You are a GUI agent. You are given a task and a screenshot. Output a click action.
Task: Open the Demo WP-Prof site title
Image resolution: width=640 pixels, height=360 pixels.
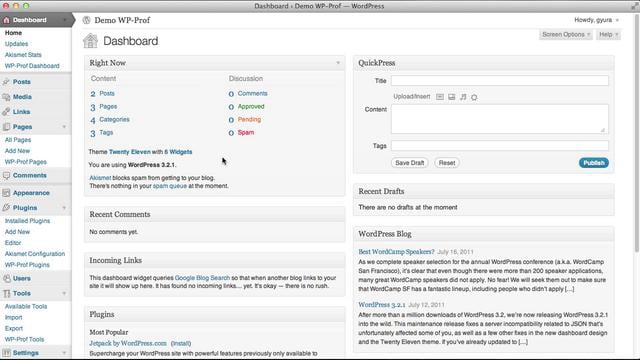click(x=122, y=20)
